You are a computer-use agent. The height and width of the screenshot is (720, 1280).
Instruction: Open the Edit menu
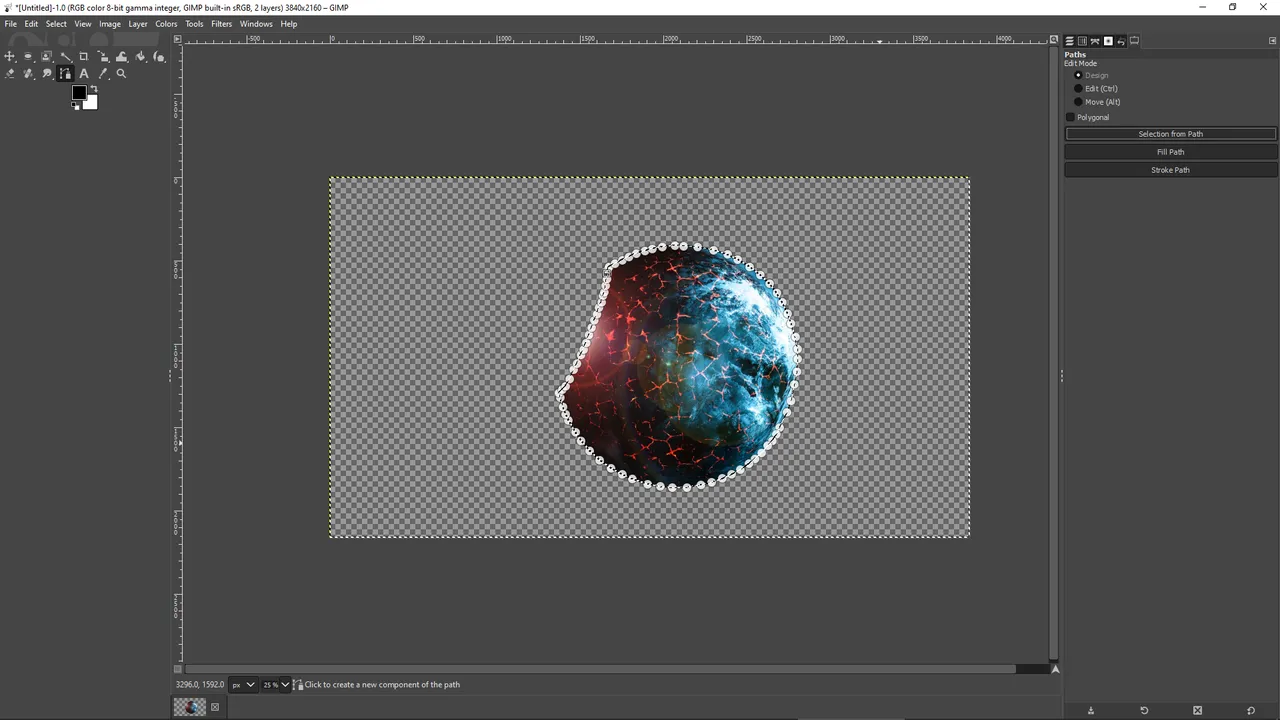pyautogui.click(x=31, y=24)
